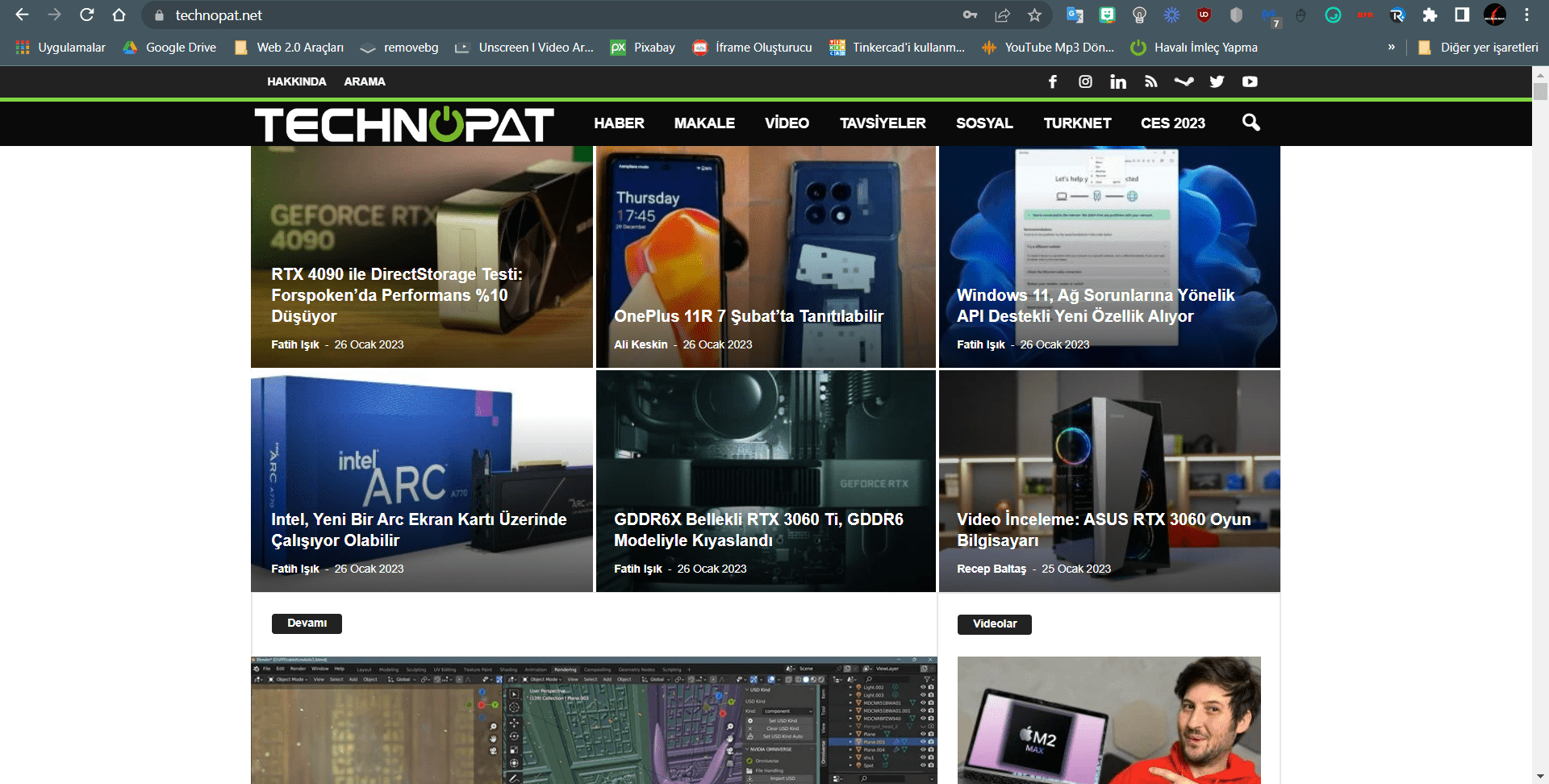Screen dimensions: 1549x784
Task: Click the page's vertical scrollbar thumb
Action: (1540, 91)
